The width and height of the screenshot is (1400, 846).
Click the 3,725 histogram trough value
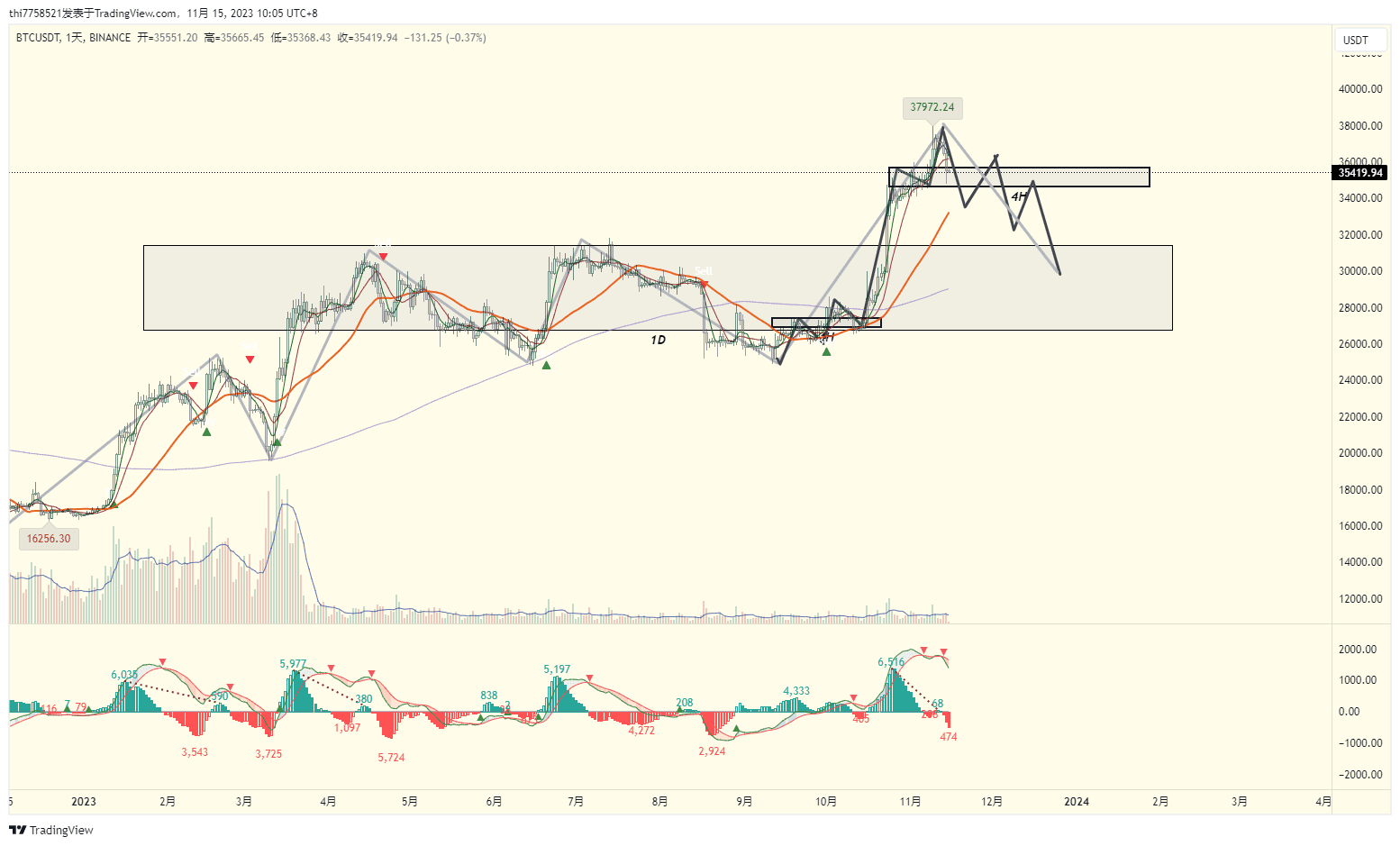pos(268,754)
